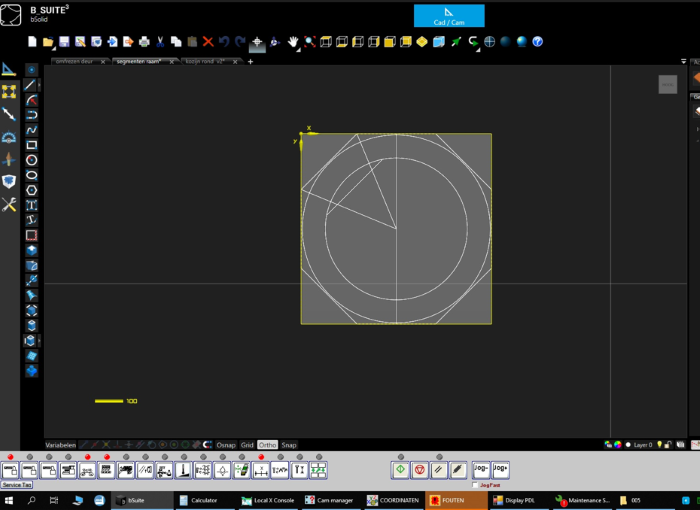
Task: Click the Zoom extents magnifier icon
Action: (x=310, y=42)
